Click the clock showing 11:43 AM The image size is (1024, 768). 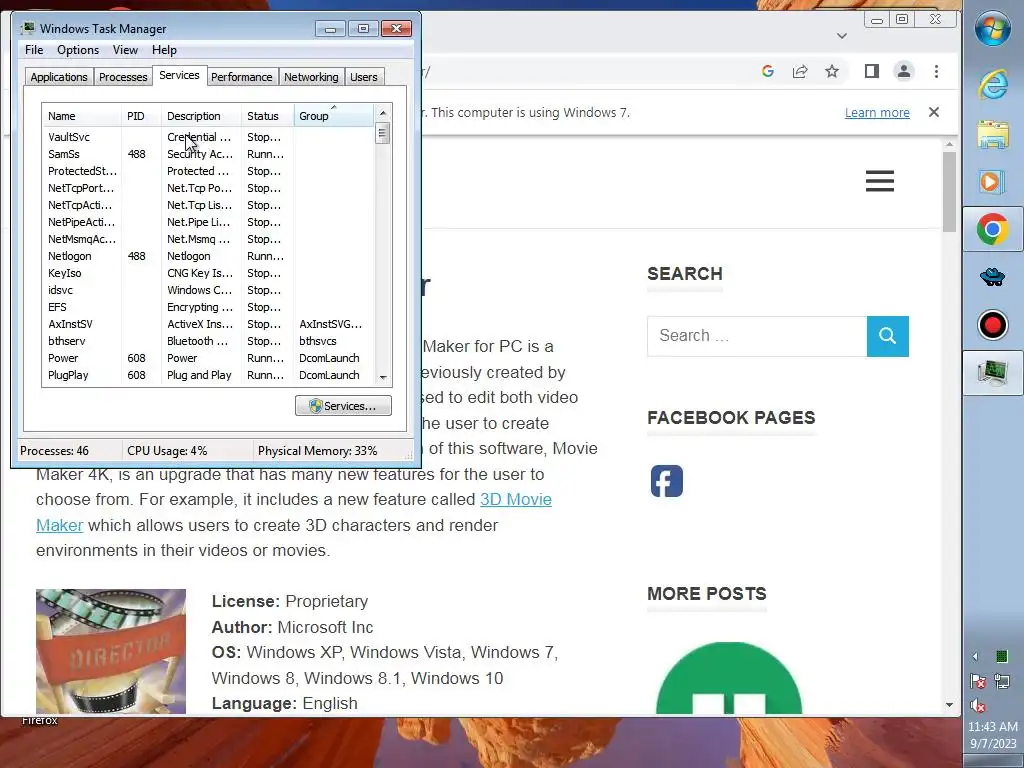(x=993, y=726)
